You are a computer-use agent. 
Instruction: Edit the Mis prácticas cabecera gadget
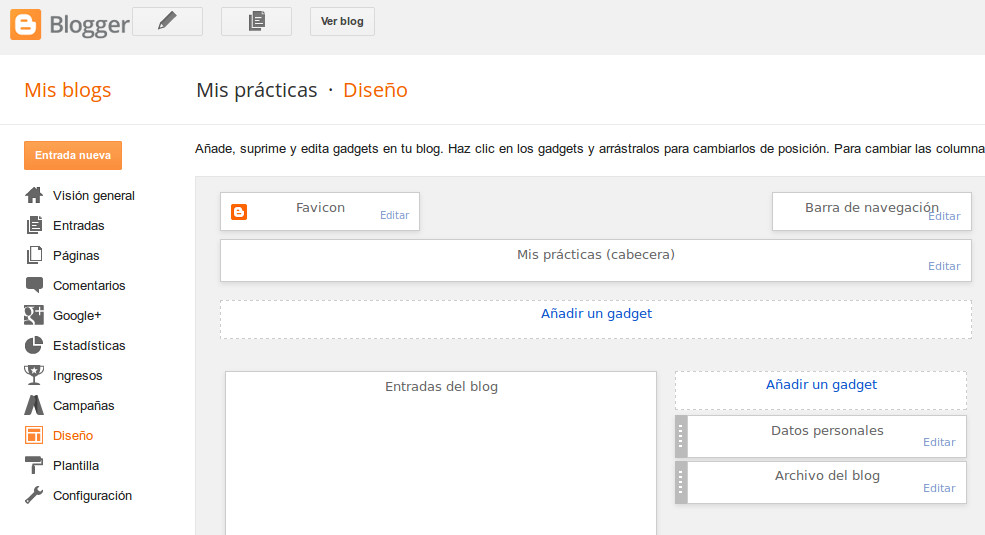[944, 266]
